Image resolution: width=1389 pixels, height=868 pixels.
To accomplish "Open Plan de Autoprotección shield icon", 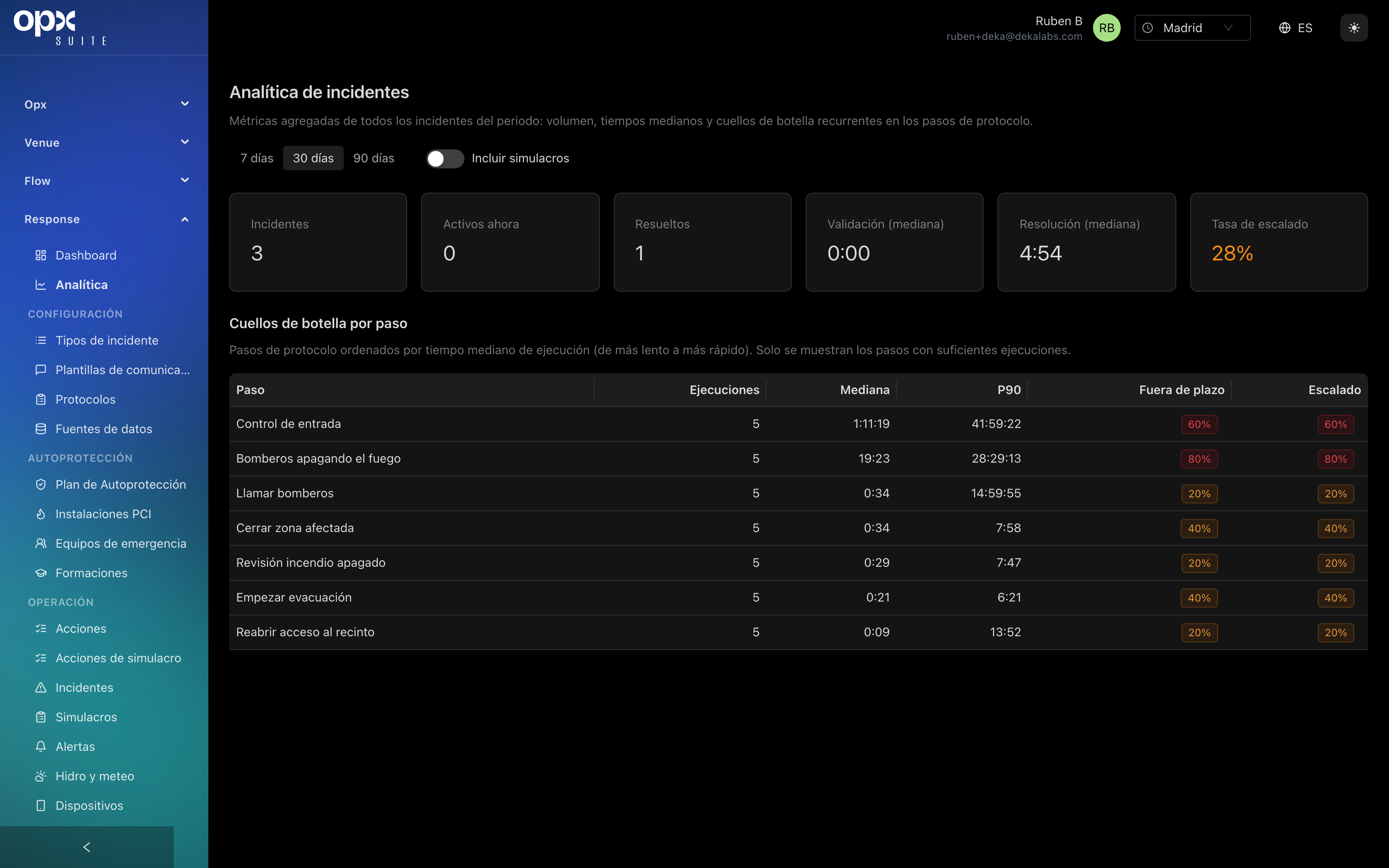I will [41, 484].
